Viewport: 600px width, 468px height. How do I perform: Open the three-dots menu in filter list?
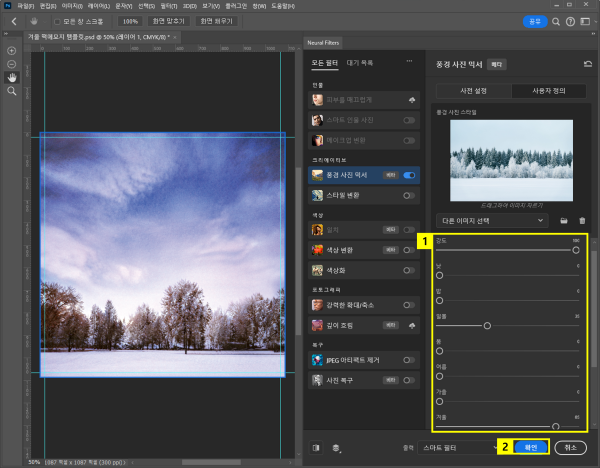pyautogui.click(x=409, y=61)
